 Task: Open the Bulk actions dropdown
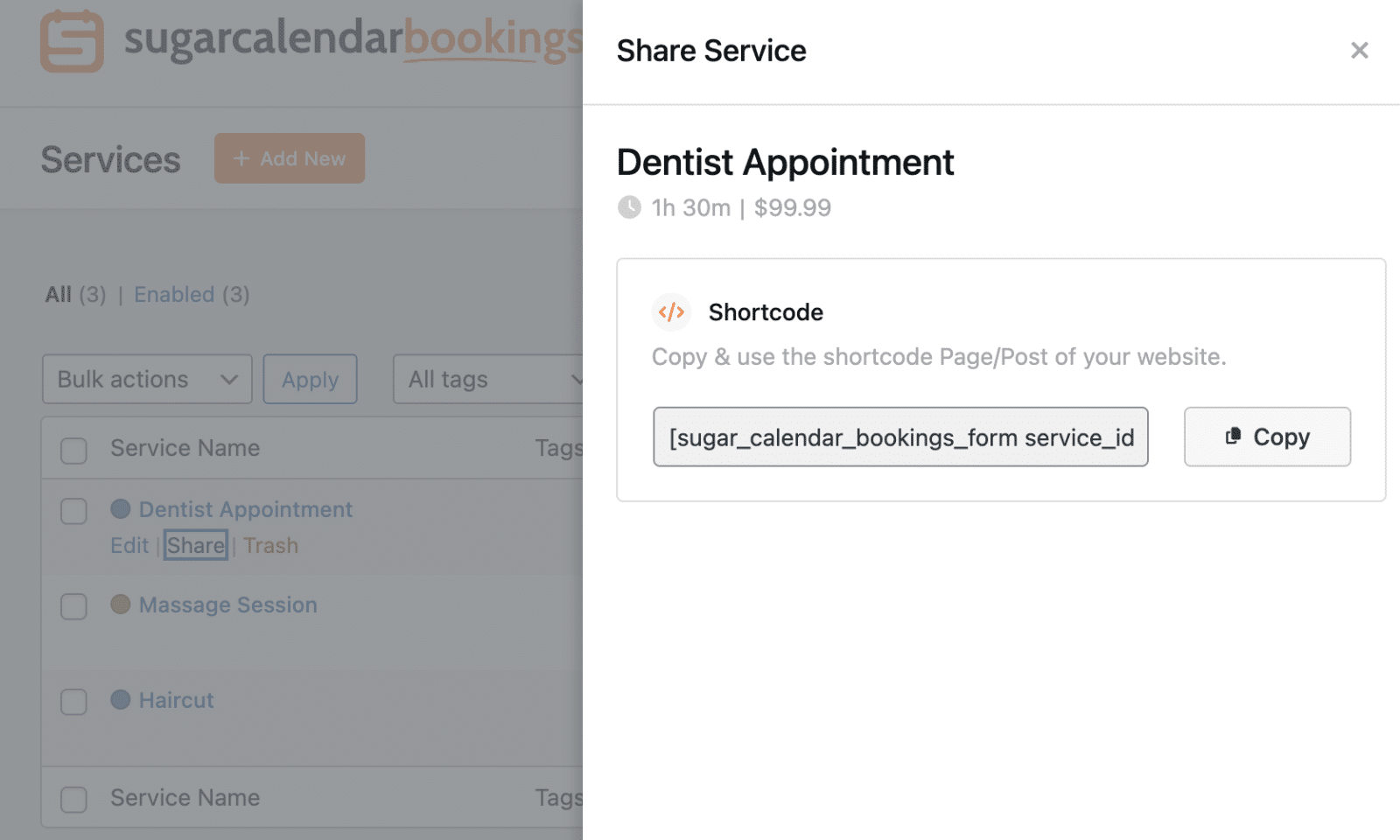(x=146, y=379)
